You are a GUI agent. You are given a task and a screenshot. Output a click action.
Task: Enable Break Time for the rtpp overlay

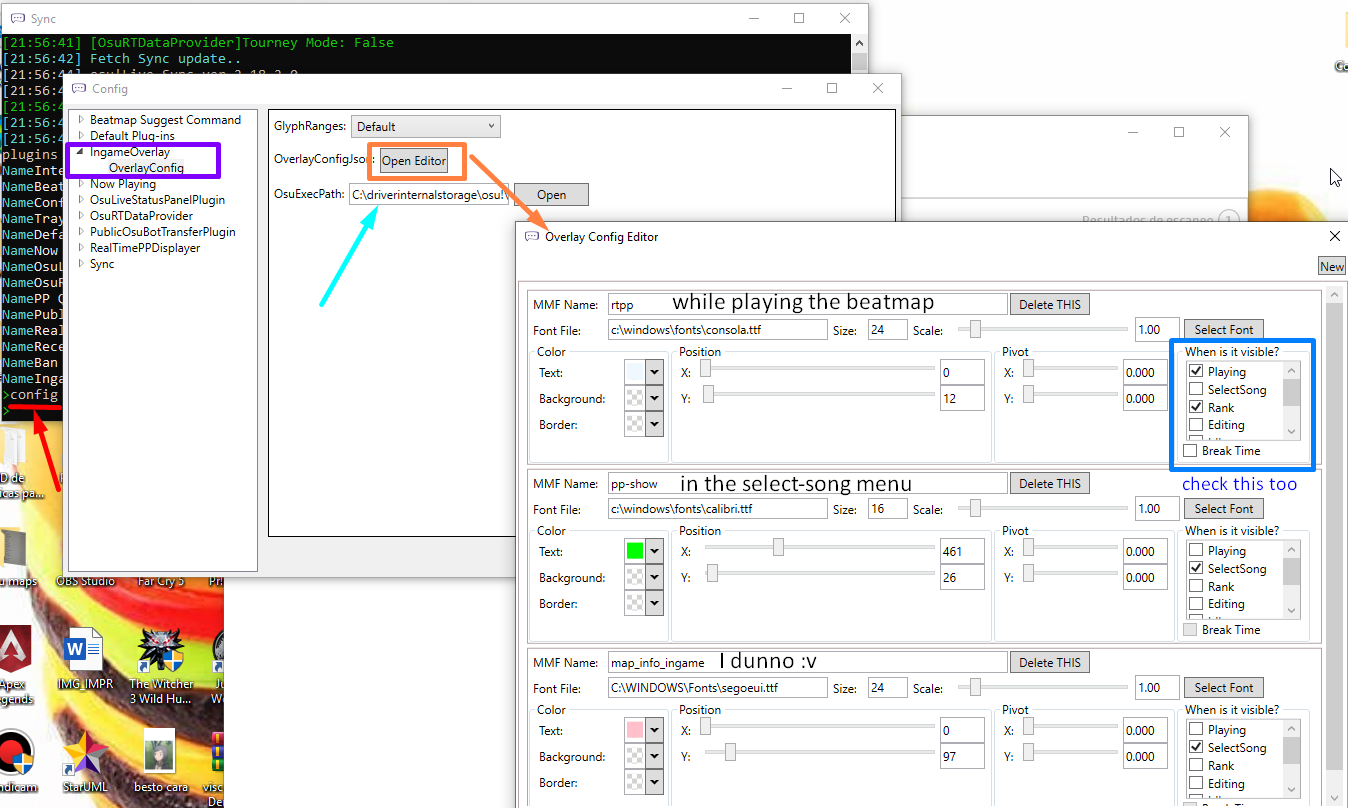click(1190, 451)
